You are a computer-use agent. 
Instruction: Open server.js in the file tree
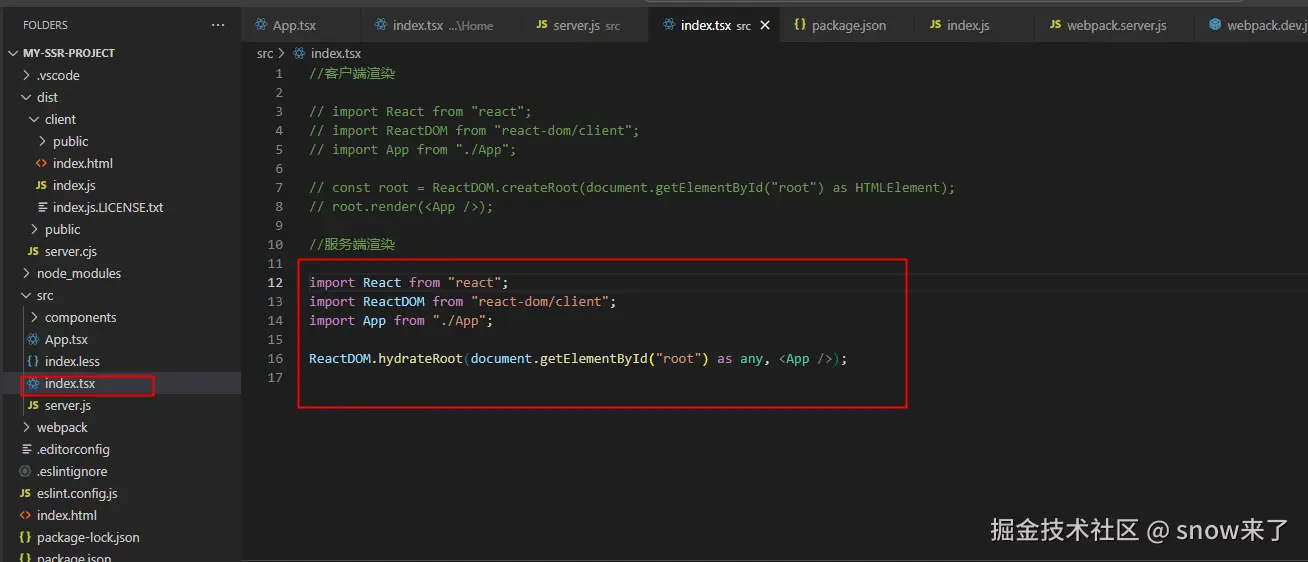(x=68, y=405)
